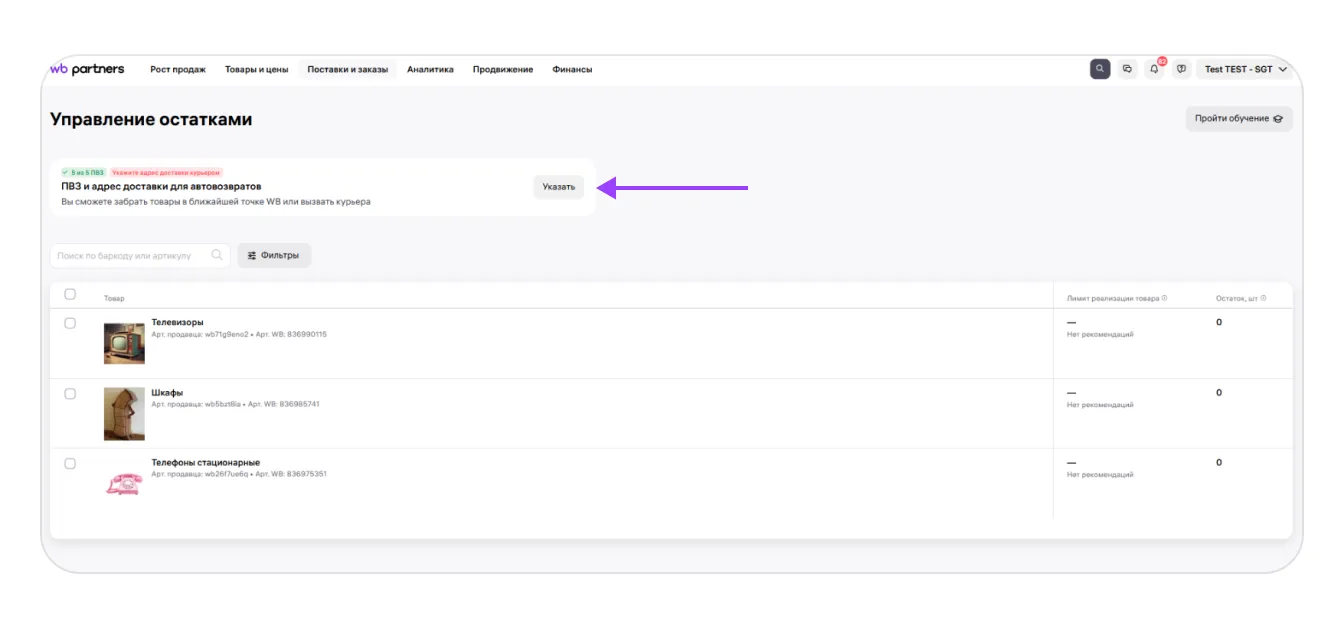Click the stock value 0 in Телефоны стационарные row
1344x628 pixels.
pos(1219,462)
